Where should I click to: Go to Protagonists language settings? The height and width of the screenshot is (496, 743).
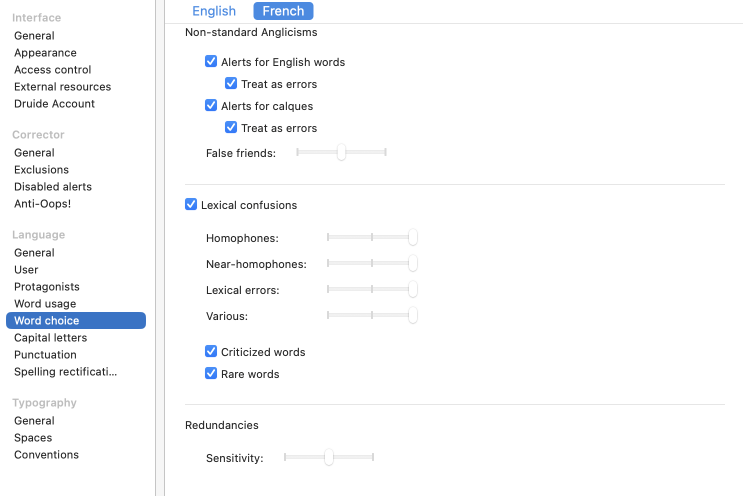pos(47,287)
